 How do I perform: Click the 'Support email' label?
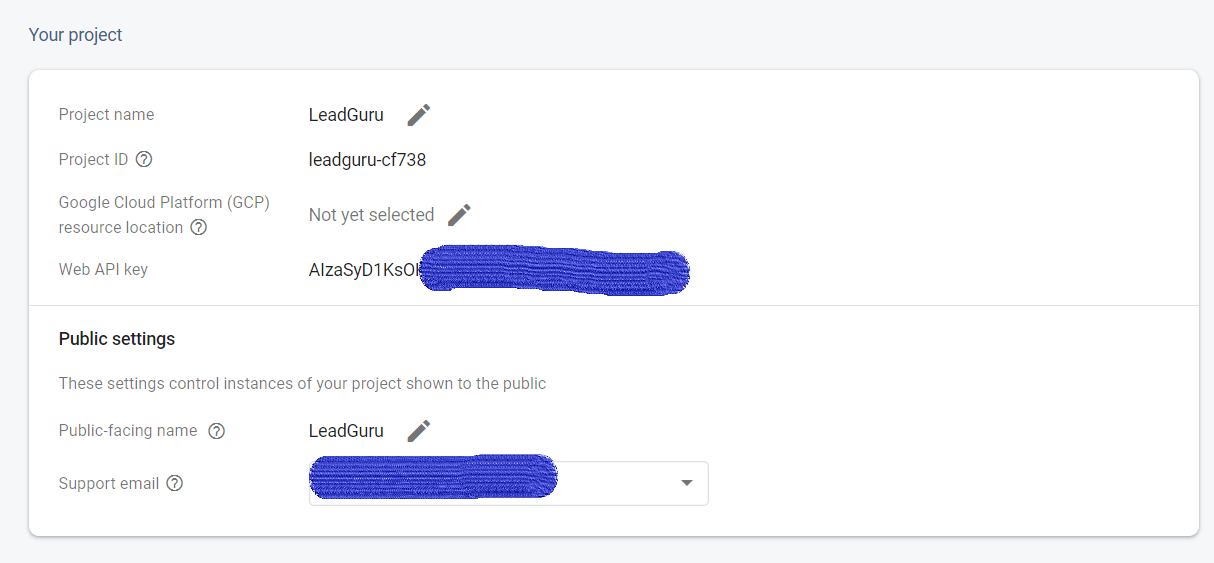coord(109,484)
